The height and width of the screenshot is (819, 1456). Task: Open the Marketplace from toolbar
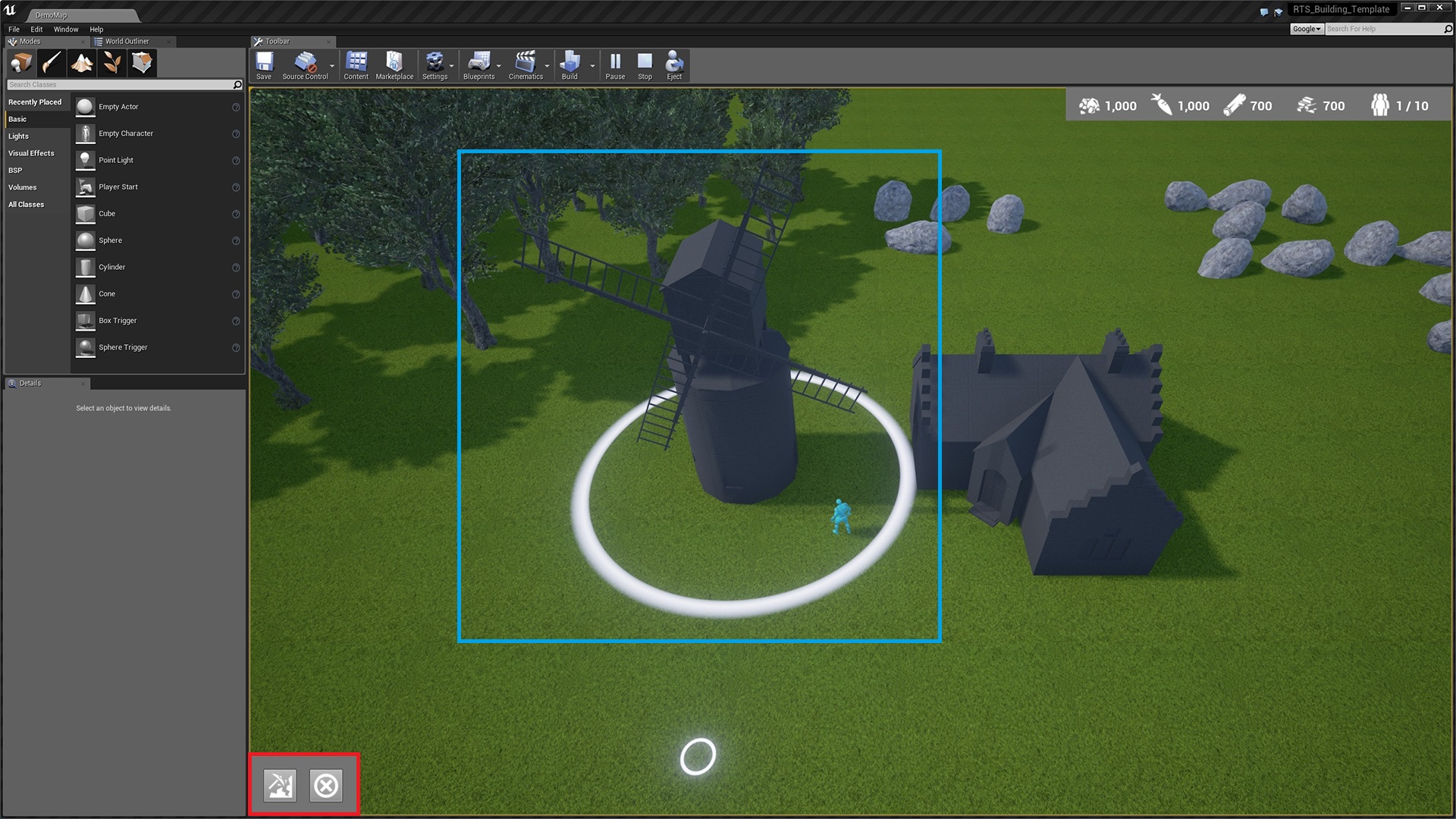tap(394, 65)
